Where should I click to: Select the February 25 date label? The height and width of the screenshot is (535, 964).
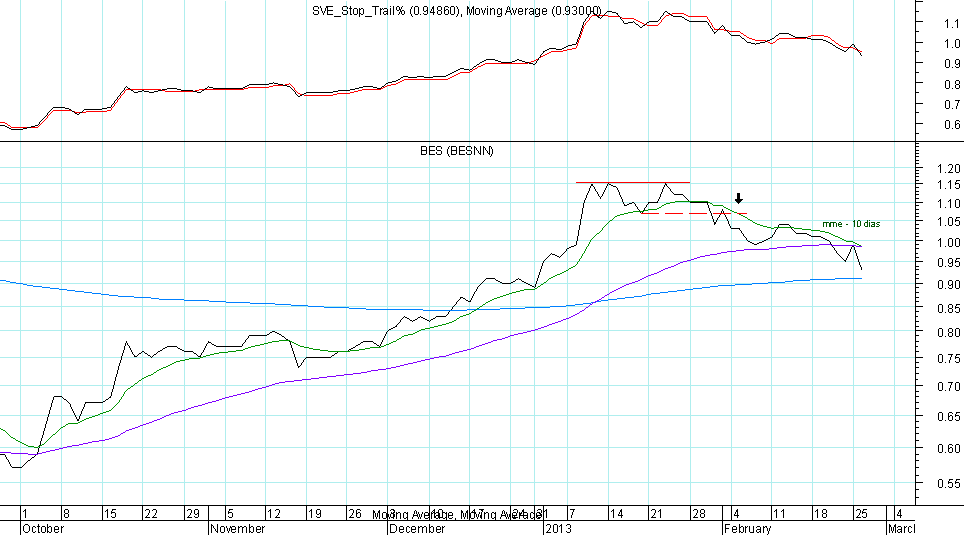click(x=861, y=513)
